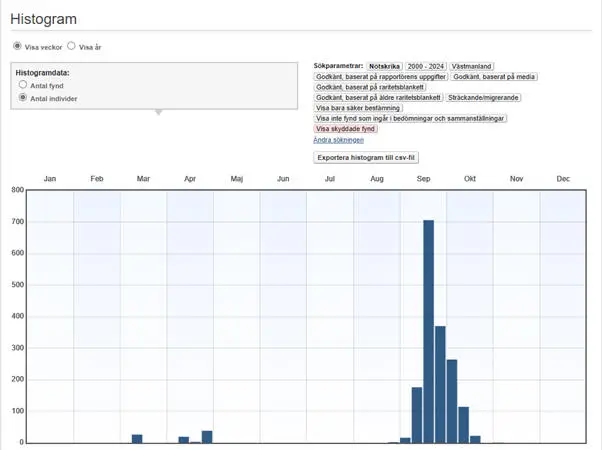602x450 pixels.
Task: Click 'Godkänt, baserat på rapportörens uppgifter' tag
Action: tap(380, 76)
